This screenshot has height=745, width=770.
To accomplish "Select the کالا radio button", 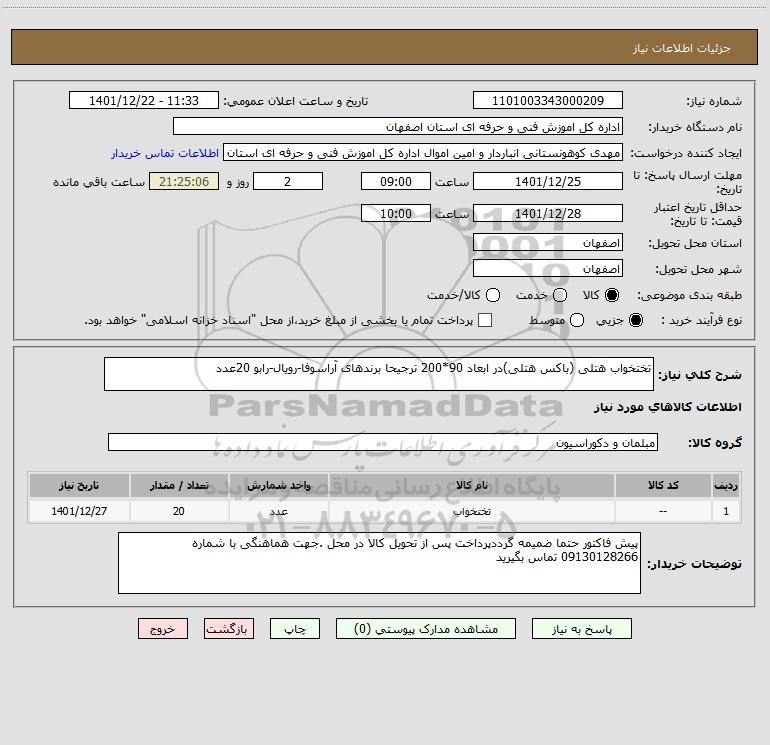I will [612, 295].
